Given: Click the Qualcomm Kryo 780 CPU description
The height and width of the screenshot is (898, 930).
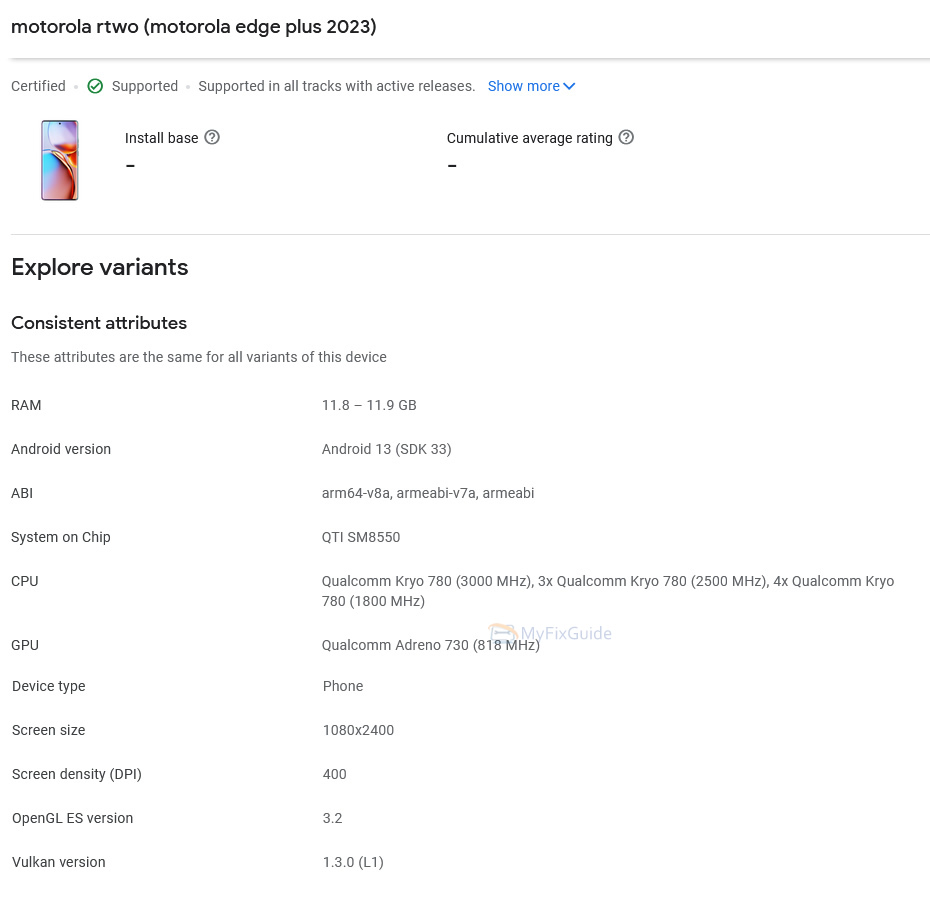Looking at the screenshot, I should [x=607, y=591].
